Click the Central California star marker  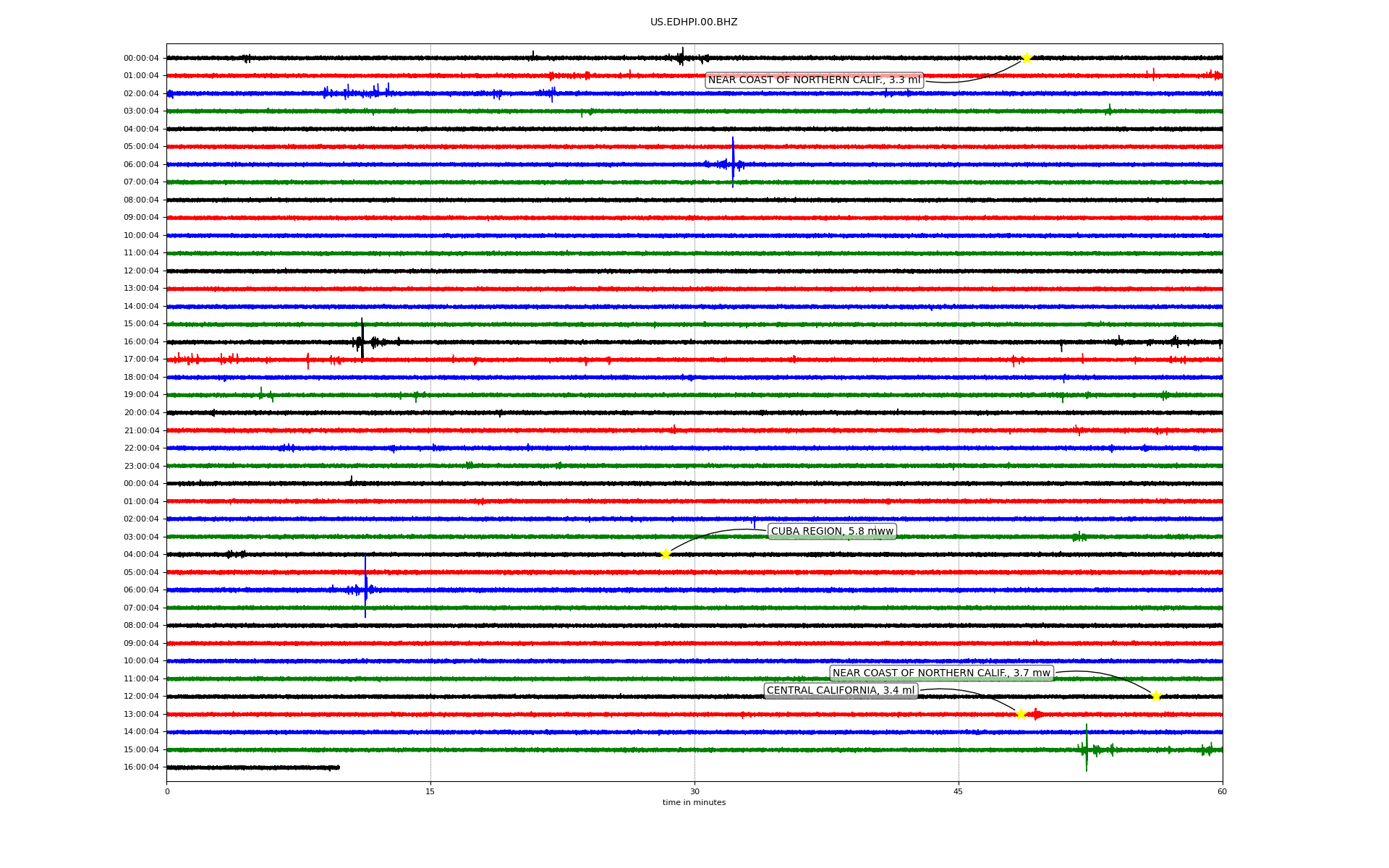click(x=1021, y=714)
